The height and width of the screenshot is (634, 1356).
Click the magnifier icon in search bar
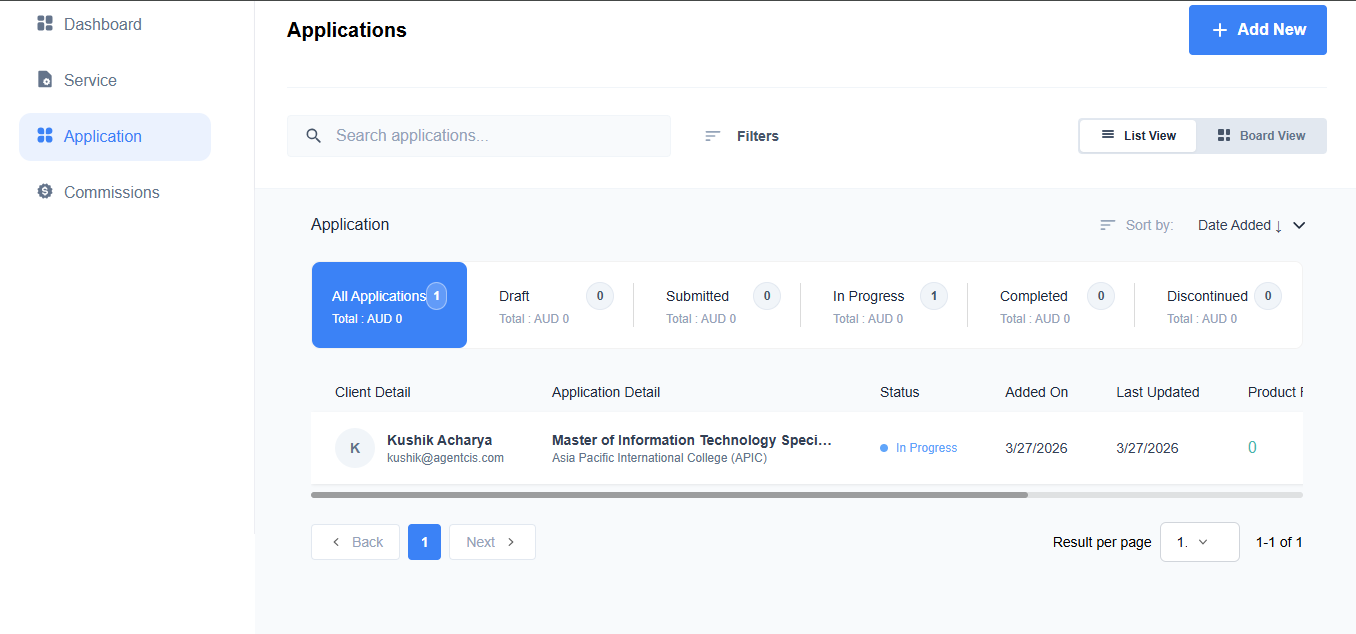(314, 136)
